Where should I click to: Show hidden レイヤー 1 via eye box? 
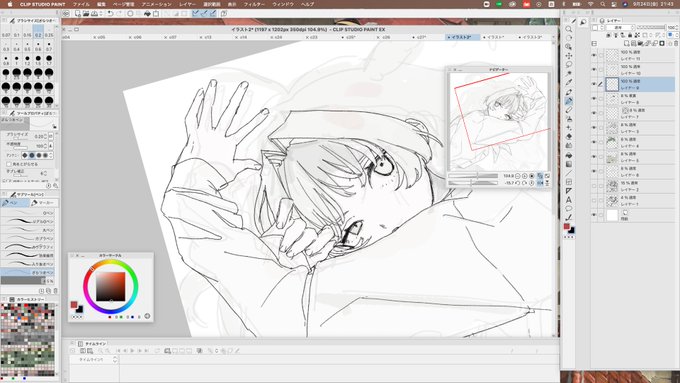pos(594,200)
